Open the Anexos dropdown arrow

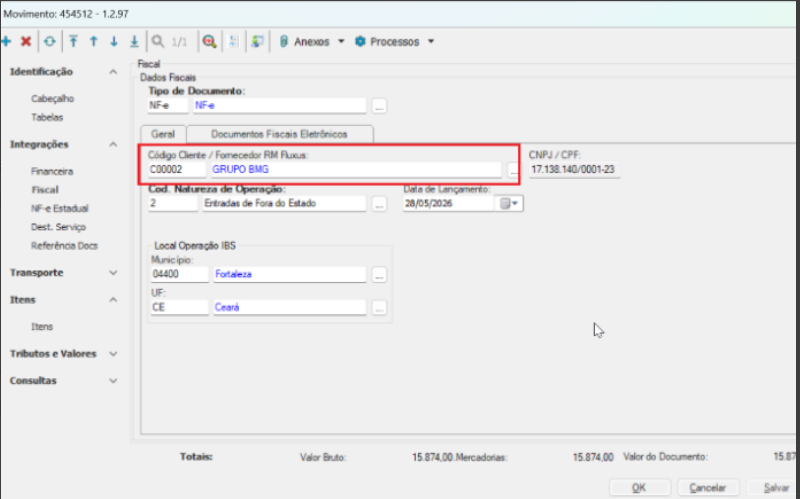(341, 41)
